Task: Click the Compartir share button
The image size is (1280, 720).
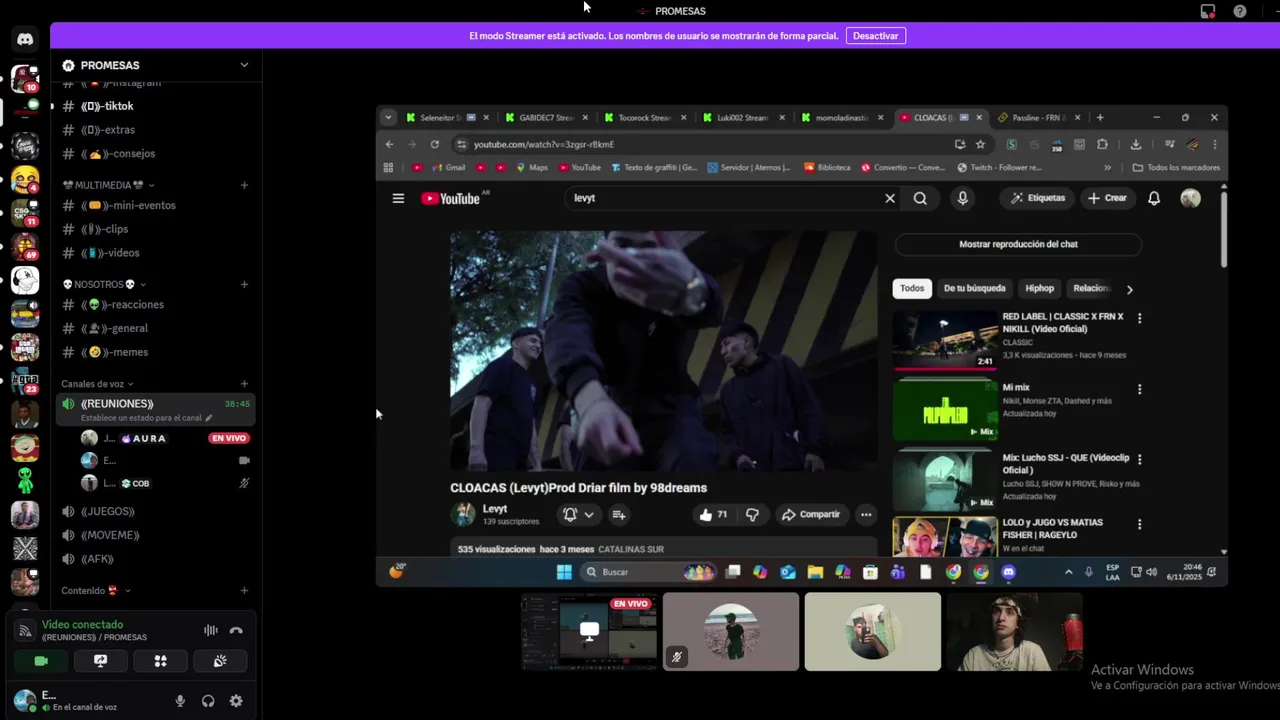Action: tap(811, 515)
